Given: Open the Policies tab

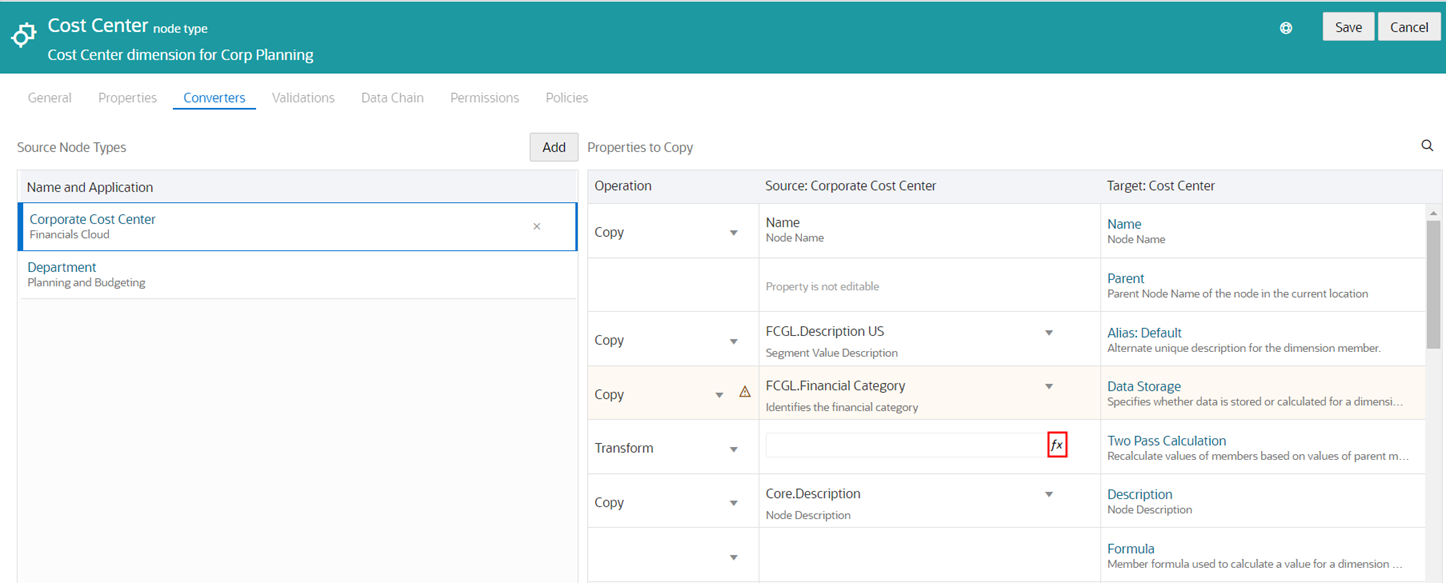Looking at the screenshot, I should (x=567, y=98).
